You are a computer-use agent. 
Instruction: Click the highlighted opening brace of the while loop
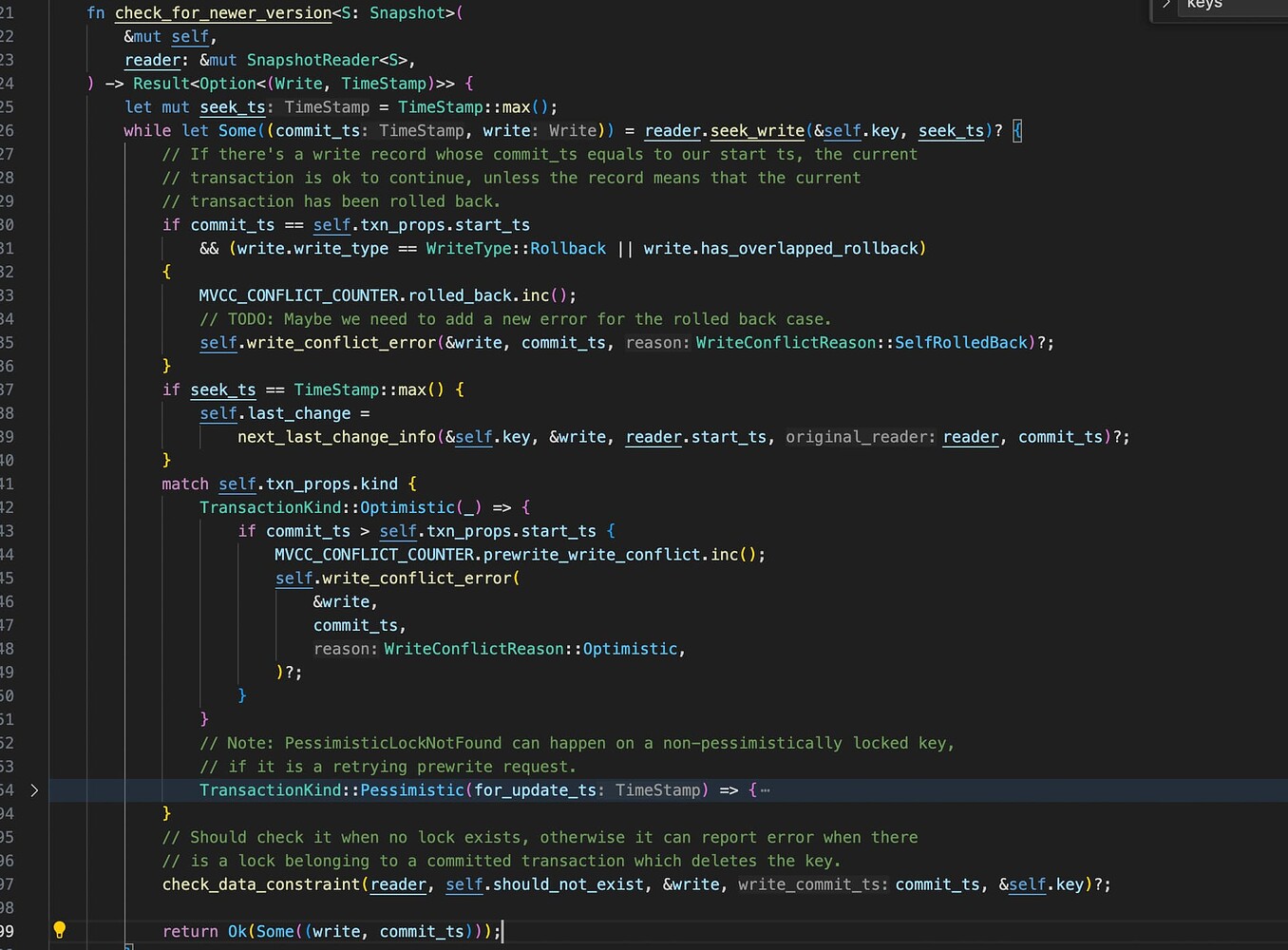pyautogui.click(x=1017, y=131)
